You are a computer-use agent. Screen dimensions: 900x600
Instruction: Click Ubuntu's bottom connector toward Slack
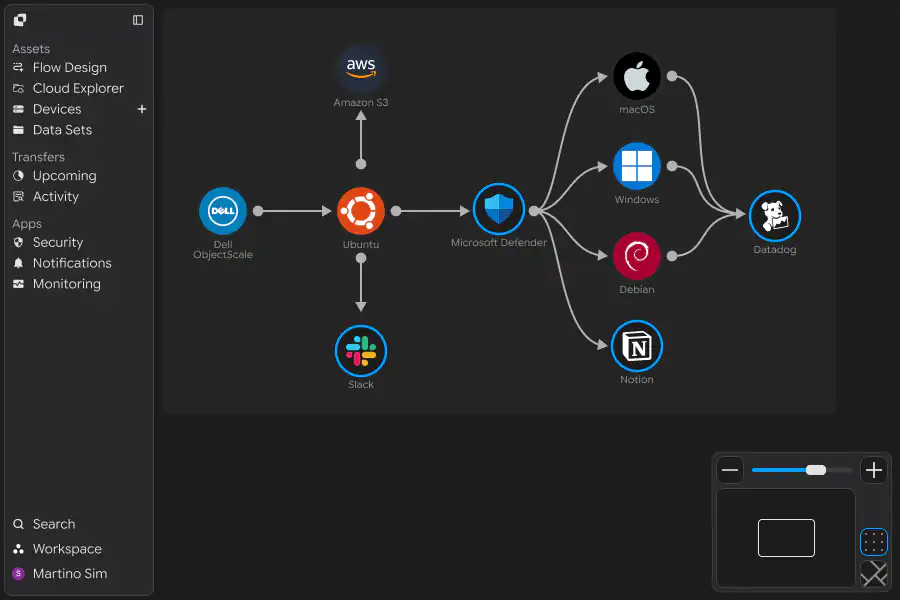(x=361, y=258)
